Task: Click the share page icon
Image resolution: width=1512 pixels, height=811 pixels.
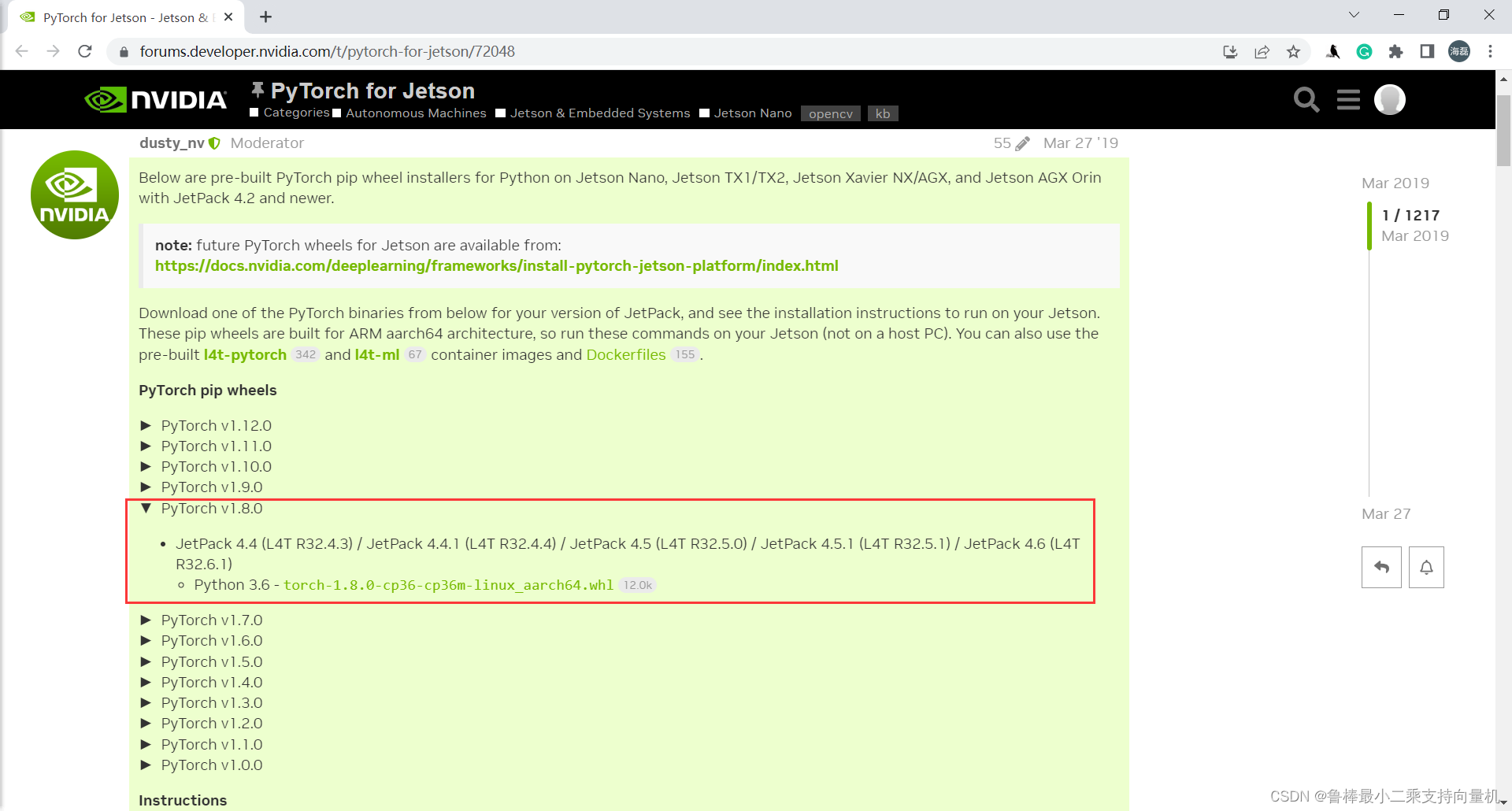Action: click(1262, 52)
